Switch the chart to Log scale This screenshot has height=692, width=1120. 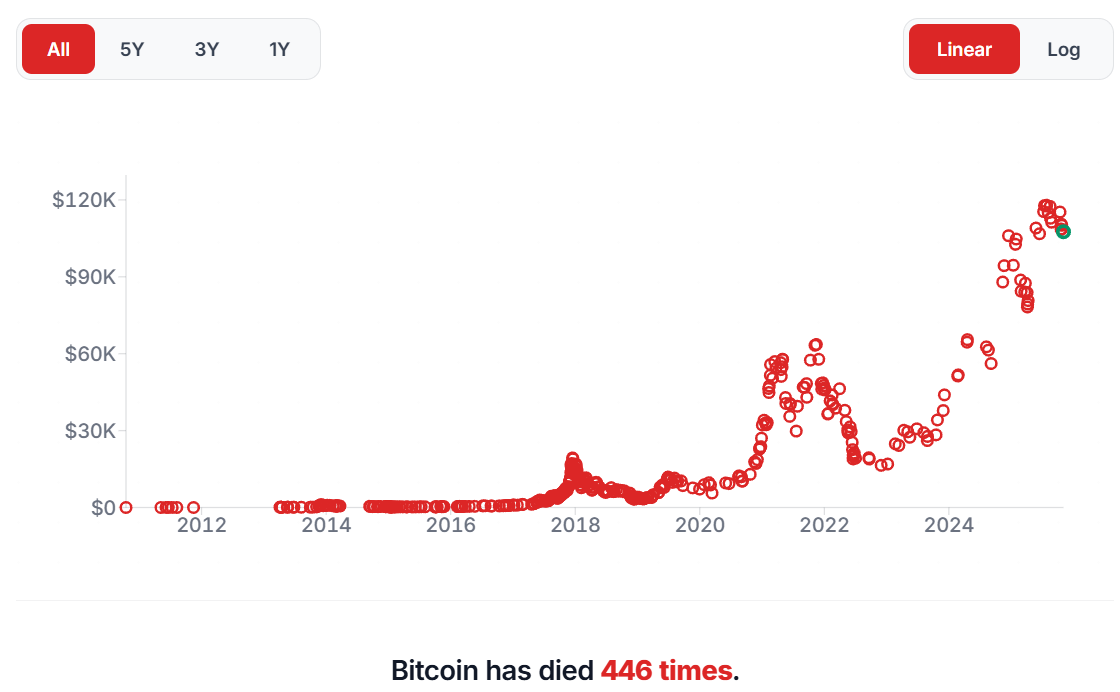point(1064,49)
